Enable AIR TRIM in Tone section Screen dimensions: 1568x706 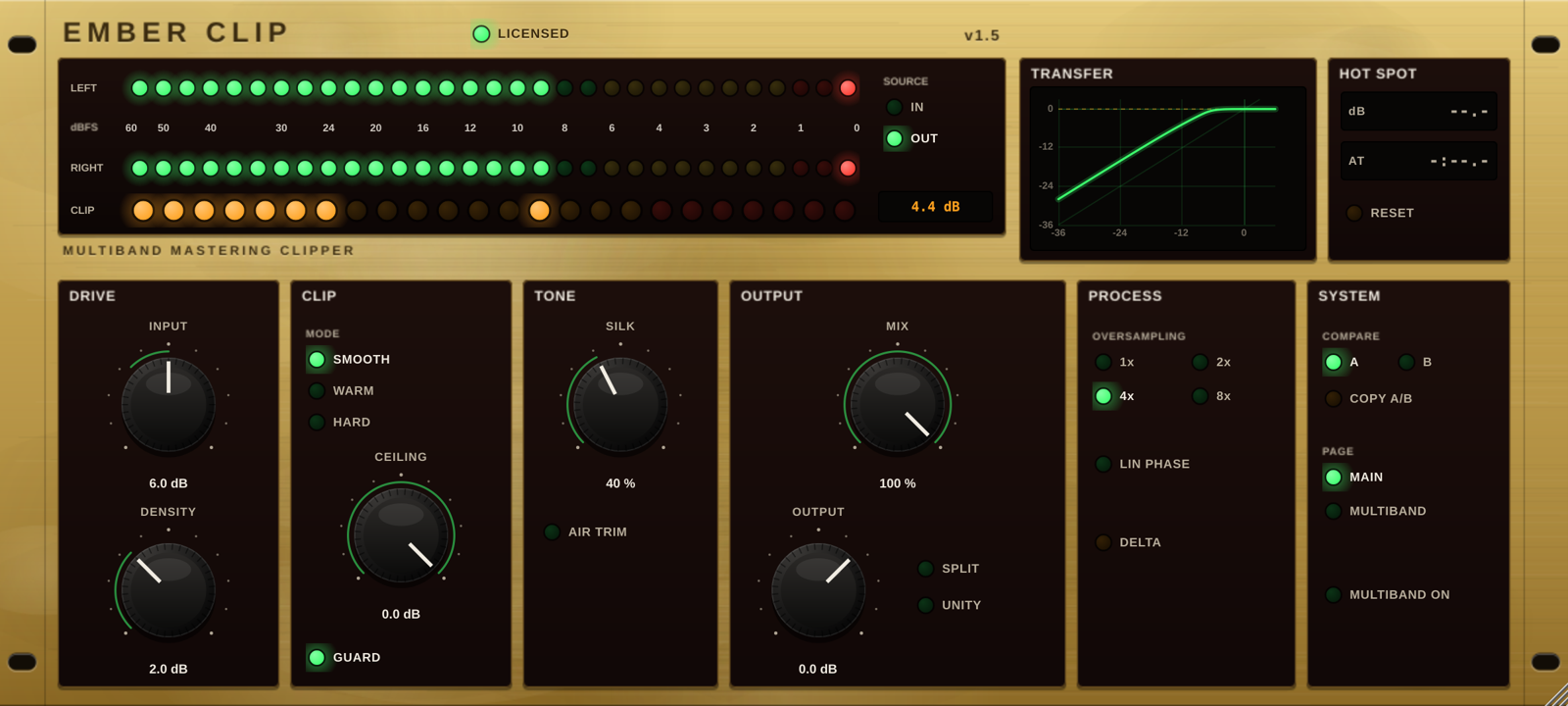586,532
